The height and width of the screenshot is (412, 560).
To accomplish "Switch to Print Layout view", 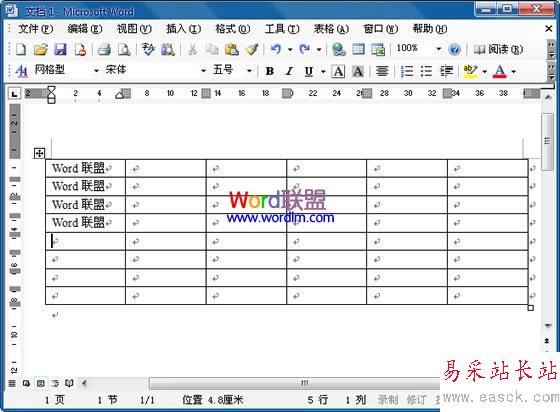I will tap(40, 383).
